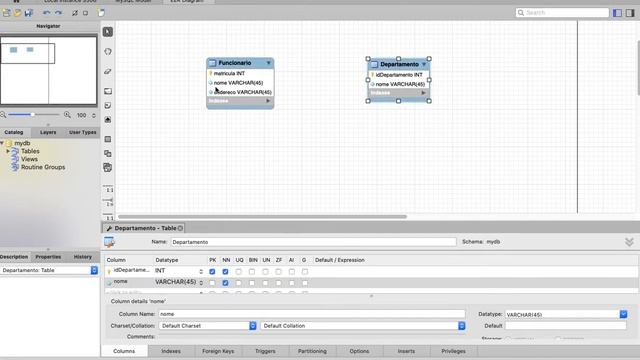
Task: Uncheck NN for idDepartamento column
Action: coord(225,271)
